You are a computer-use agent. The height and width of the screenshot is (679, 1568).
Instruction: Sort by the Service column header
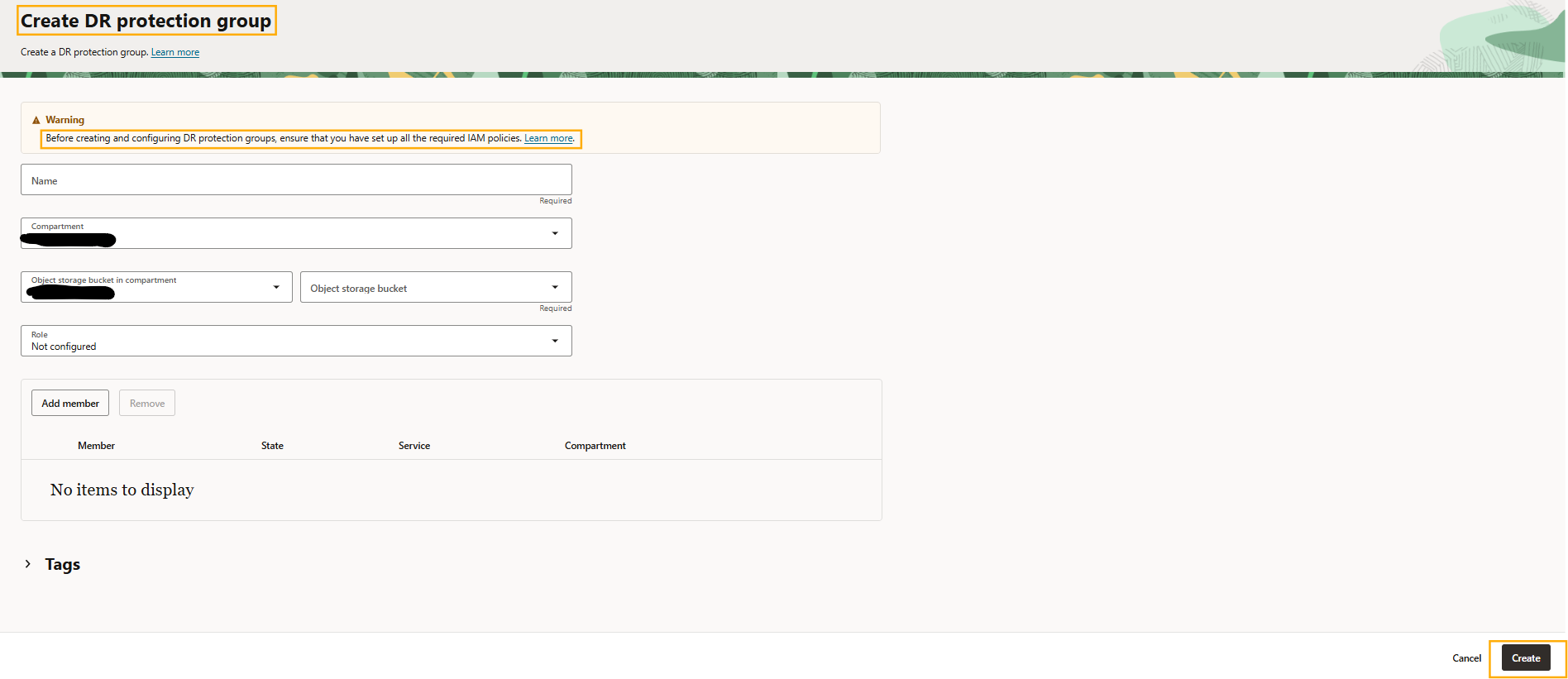(414, 446)
